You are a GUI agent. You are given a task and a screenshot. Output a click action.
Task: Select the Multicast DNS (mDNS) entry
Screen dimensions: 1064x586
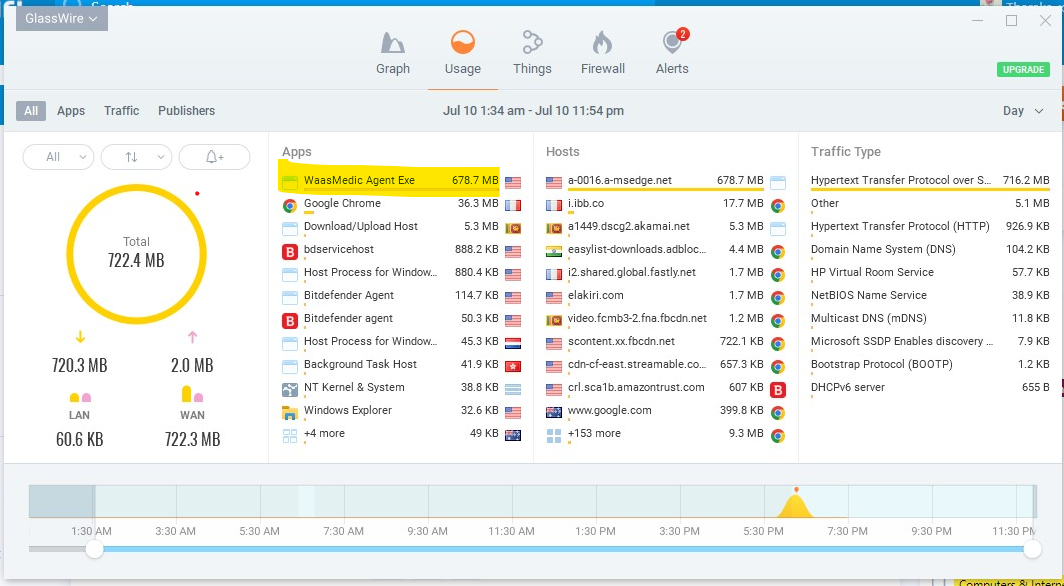(930, 319)
